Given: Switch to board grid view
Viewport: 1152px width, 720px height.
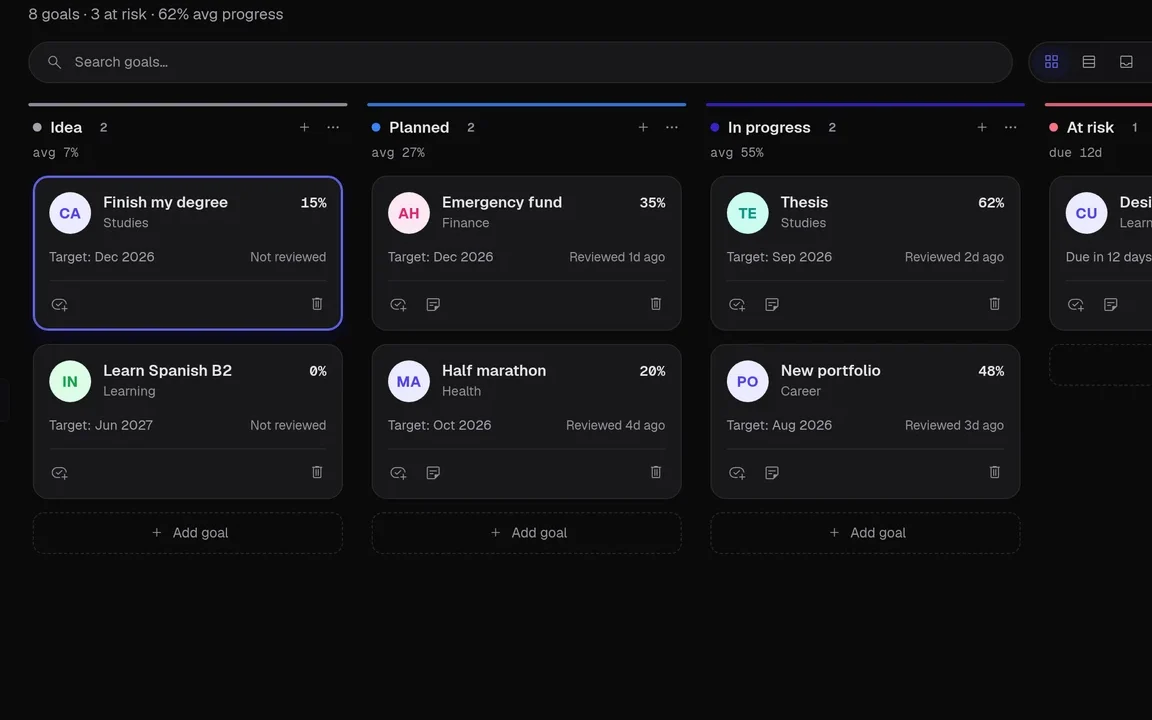Looking at the screenshot, I should (1051, 62).
